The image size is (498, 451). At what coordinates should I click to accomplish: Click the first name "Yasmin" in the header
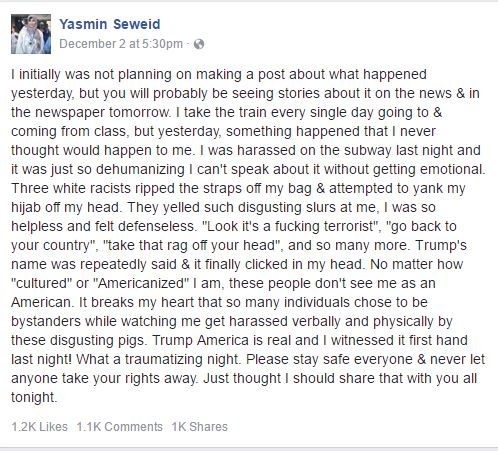pyautogui.click(x=83, y=24)
